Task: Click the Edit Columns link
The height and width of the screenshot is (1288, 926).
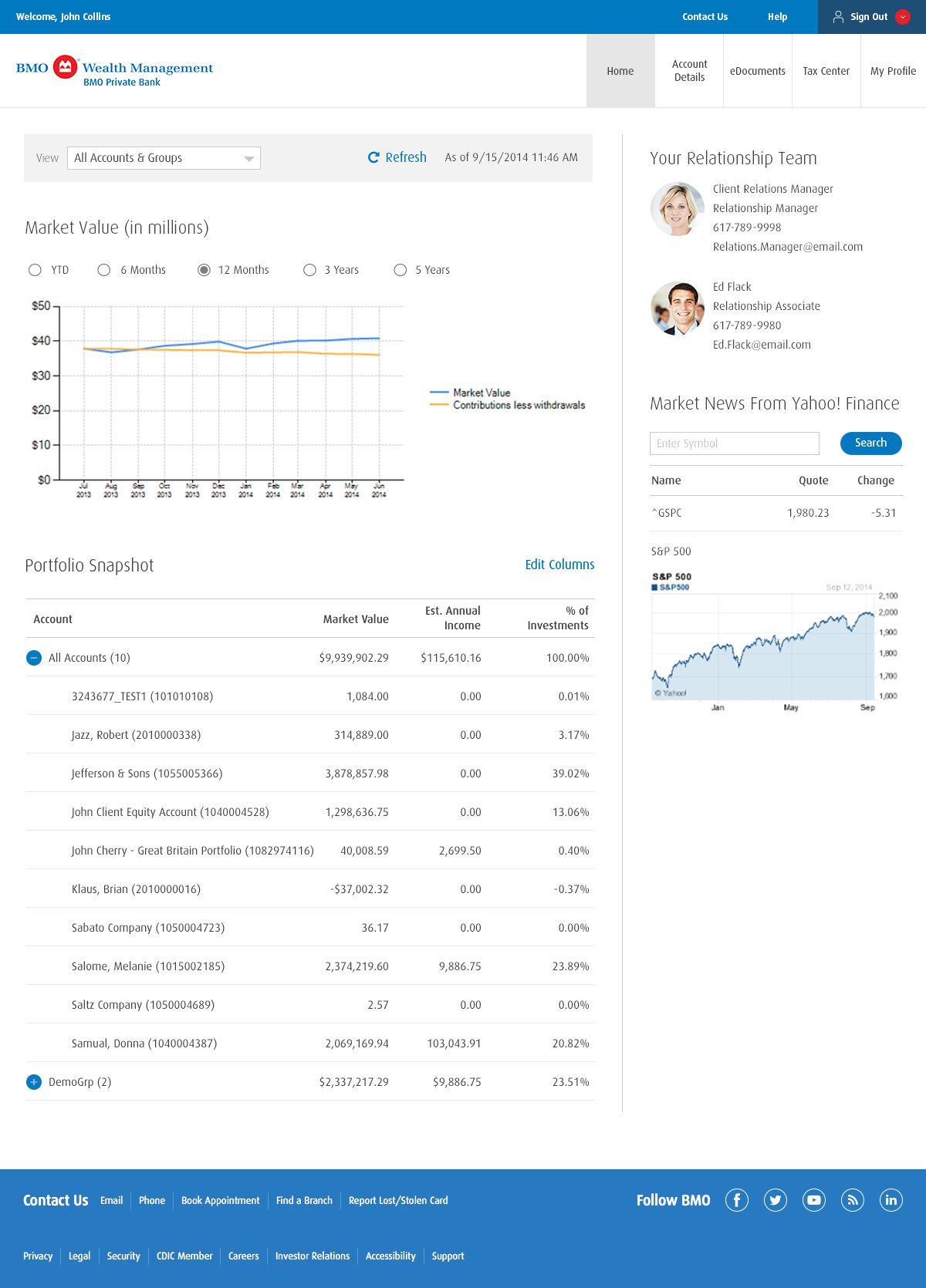Action: [x=559, y=565]
